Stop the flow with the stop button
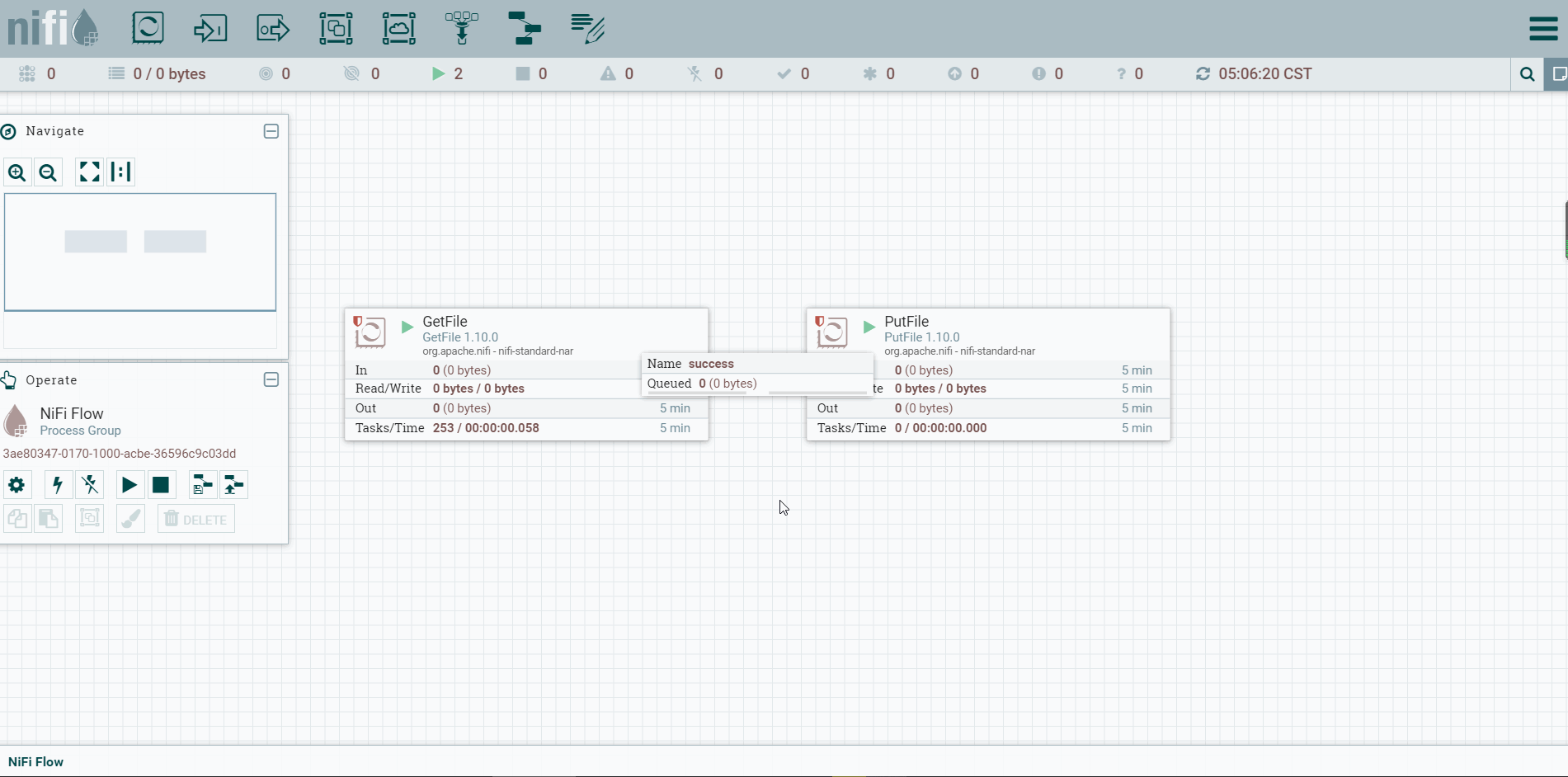Viewport: 1568px width, 777px height. point(161,485)
